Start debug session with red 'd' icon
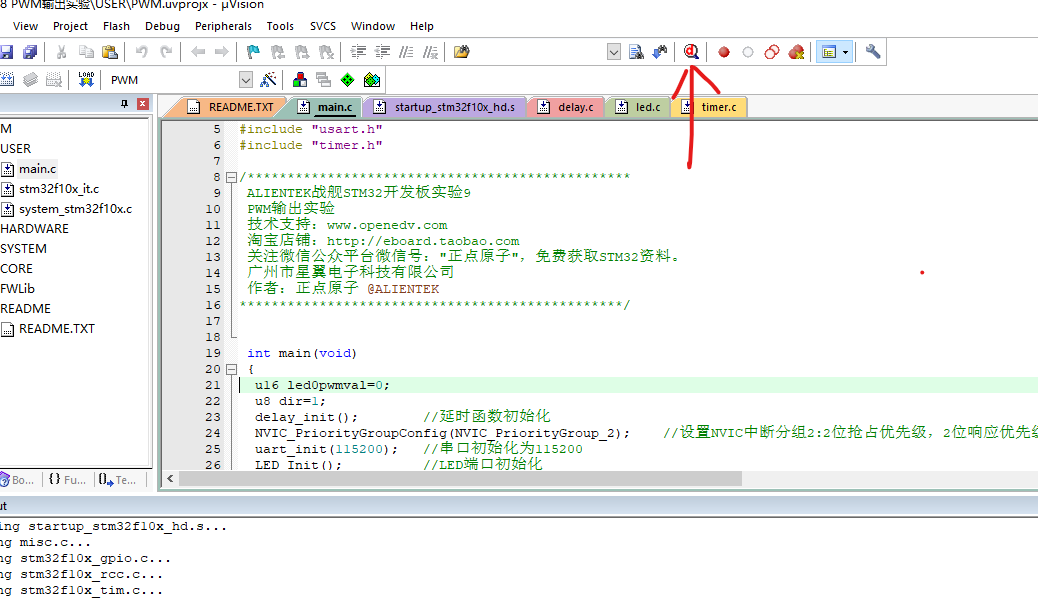 click(691, 52)
